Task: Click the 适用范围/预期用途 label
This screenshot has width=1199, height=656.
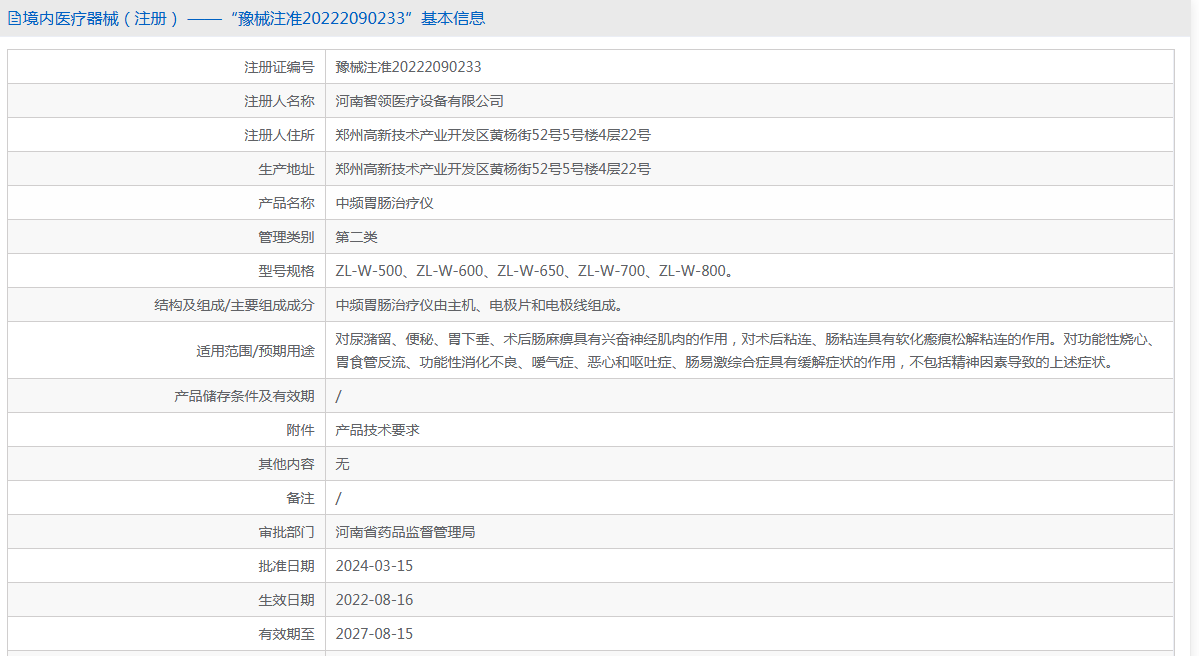Action: coord(255,351)
